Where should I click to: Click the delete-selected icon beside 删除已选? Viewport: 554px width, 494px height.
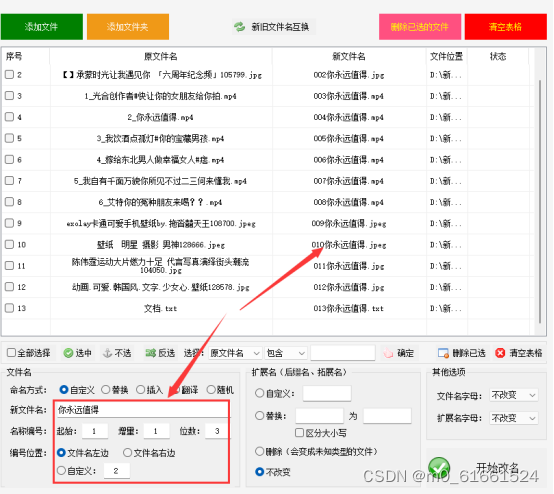tap(443, 353)
